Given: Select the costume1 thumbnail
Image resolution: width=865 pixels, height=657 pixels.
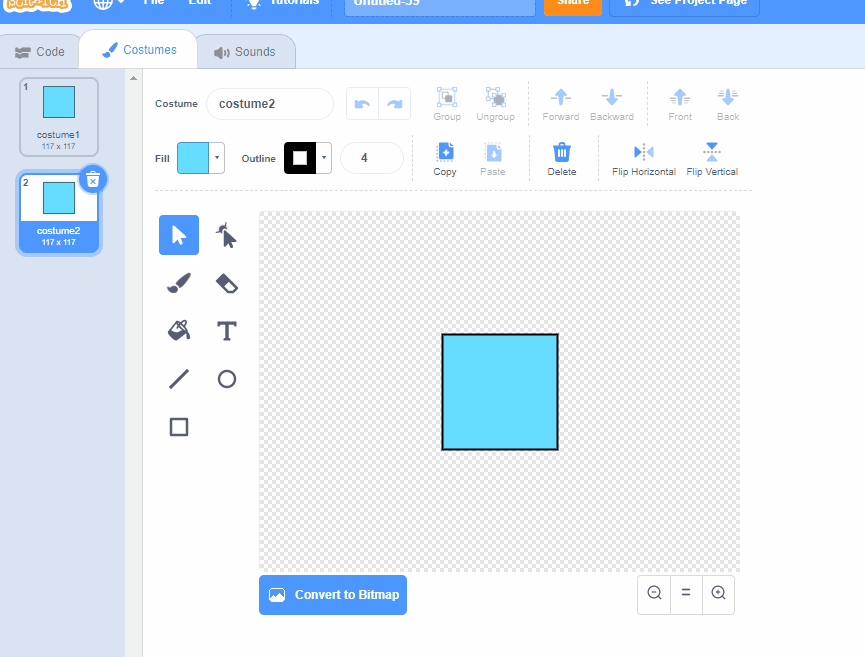Looking at the screenshot, I should click(x=59, y=117).
